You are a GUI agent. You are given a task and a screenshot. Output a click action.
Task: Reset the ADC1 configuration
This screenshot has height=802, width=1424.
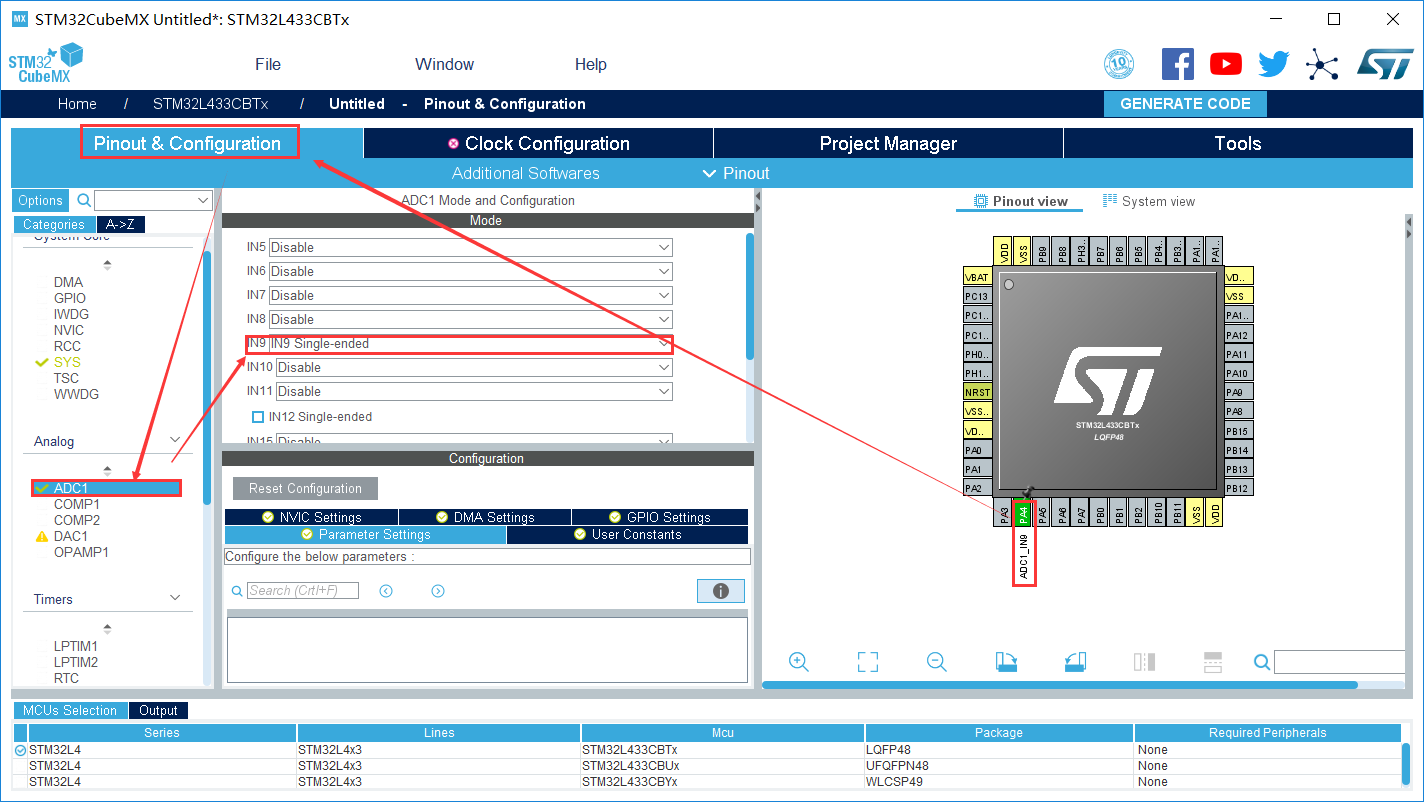305,488
